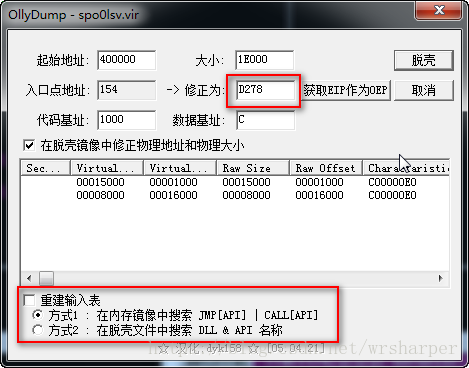Click 获取EIP作为OEP button
The width and height of the screenshot is (469, 368).
pyautogui.click(x=345, y=90)
